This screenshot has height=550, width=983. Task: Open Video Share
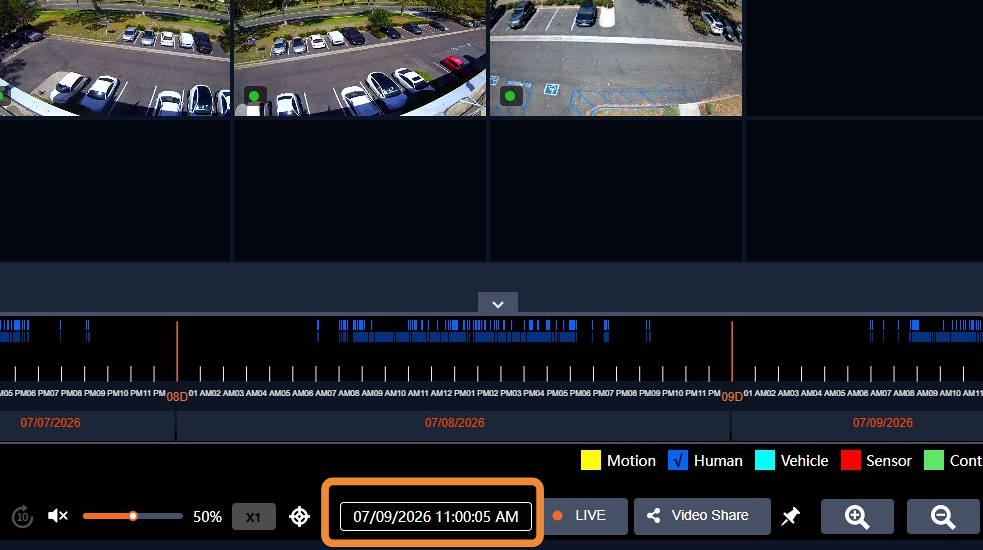pos(702,516)
